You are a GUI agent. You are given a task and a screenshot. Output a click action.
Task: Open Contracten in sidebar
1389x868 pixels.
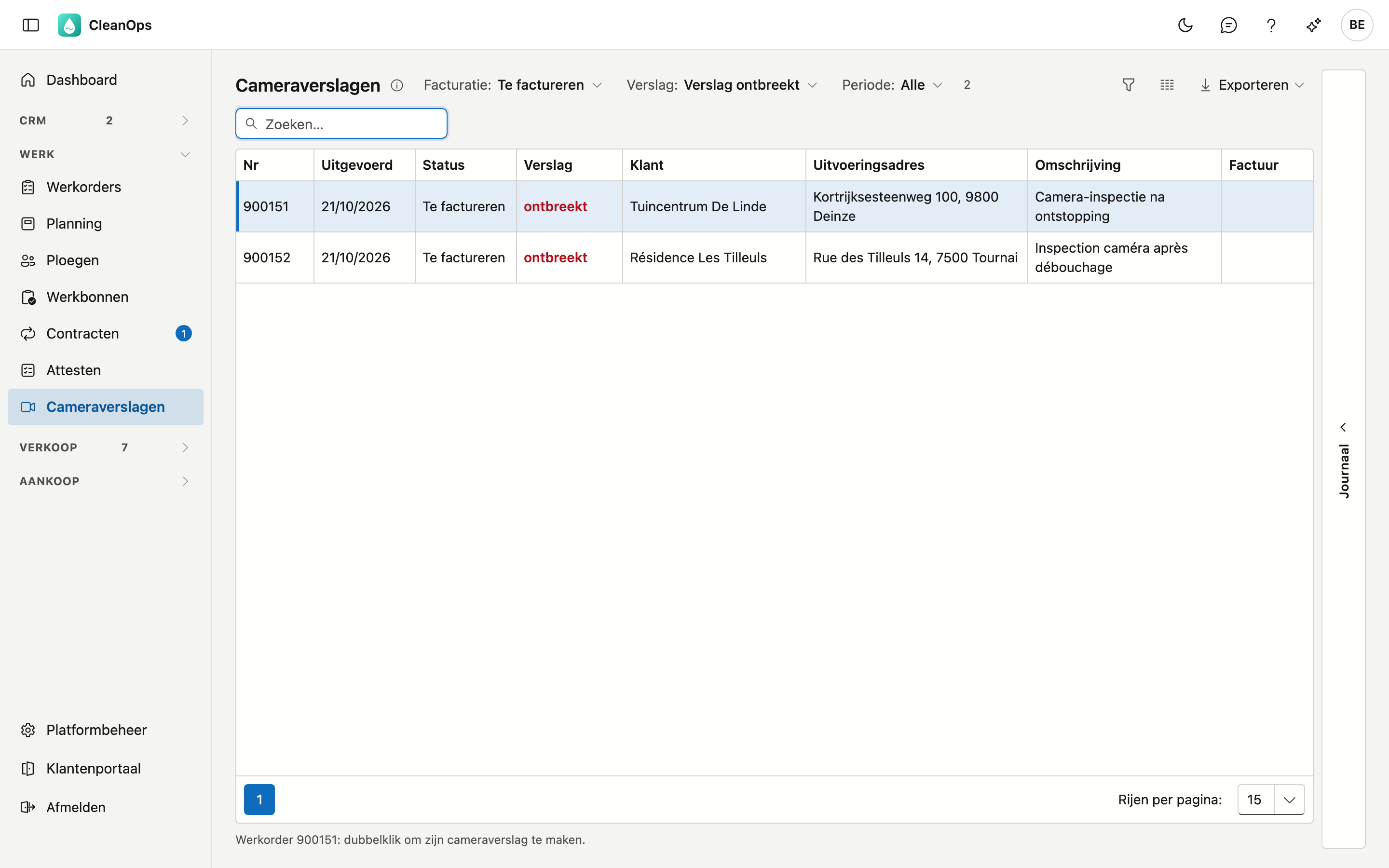point(105,334)
